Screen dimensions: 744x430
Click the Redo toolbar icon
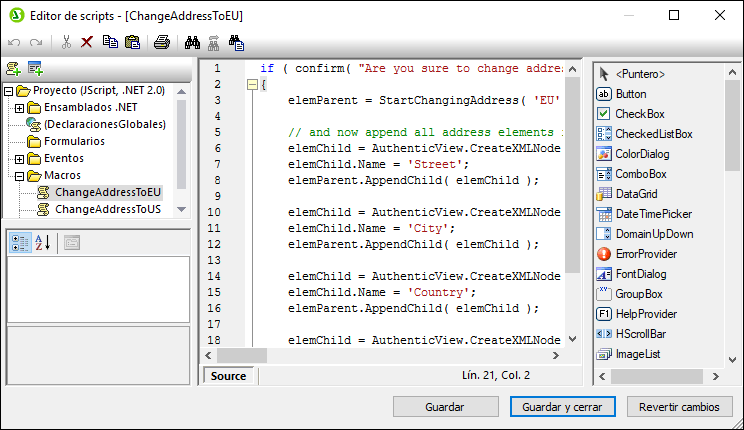(x=36, y=43)
